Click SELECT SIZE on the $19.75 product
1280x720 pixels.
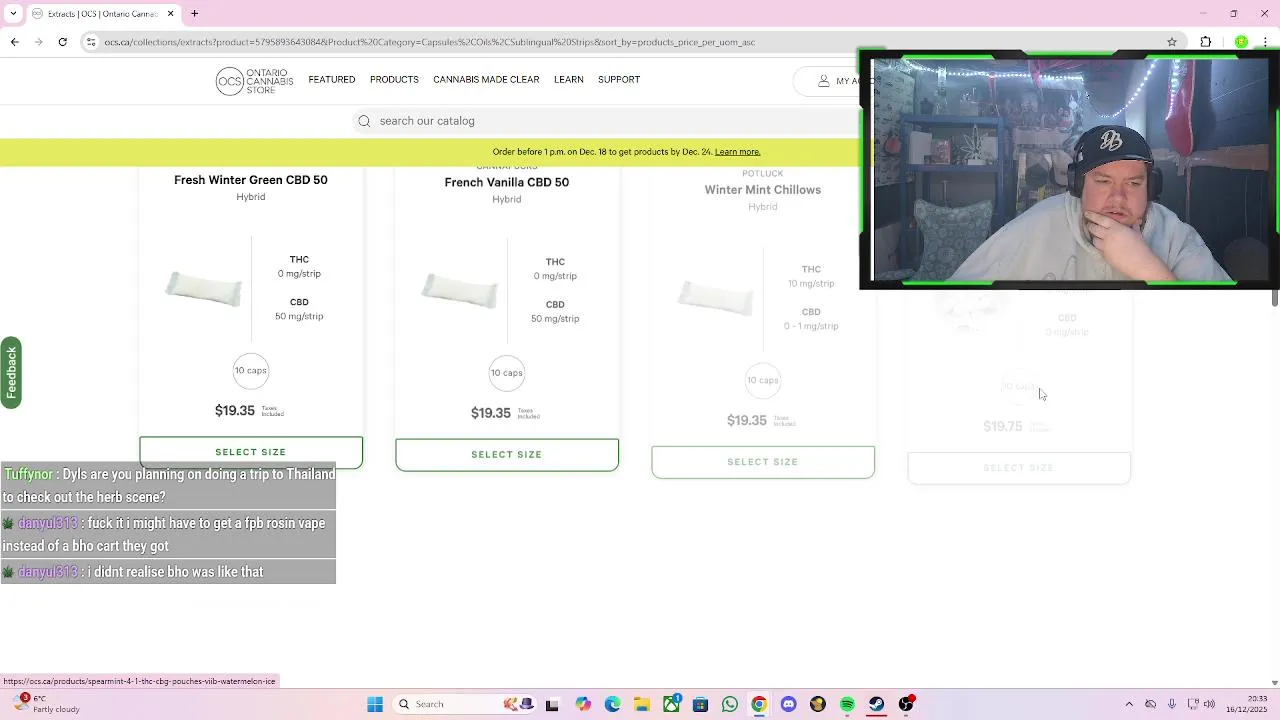[1019, 468]
